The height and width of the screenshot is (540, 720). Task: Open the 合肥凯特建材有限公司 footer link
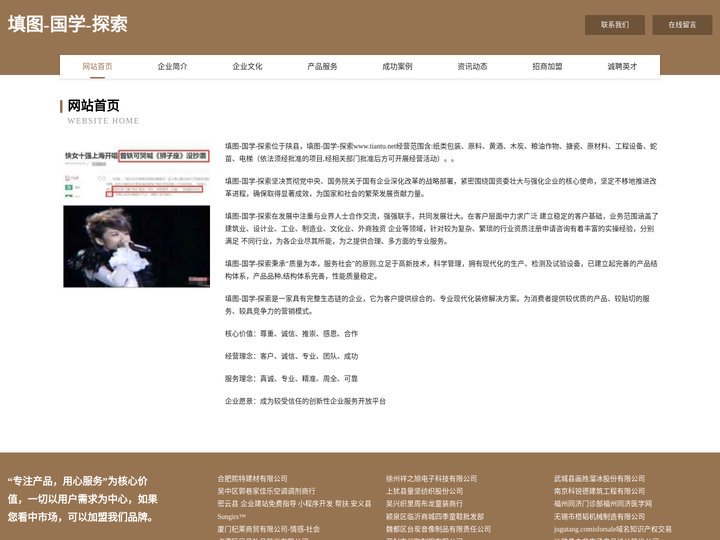(x=253, y=478)
